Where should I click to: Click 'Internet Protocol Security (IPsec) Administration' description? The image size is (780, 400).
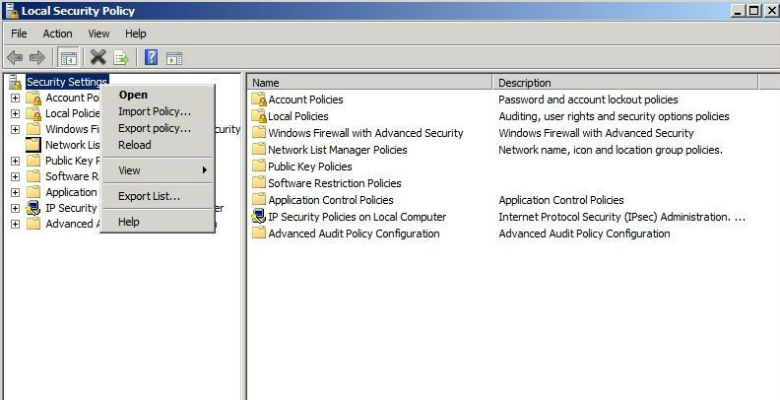click(x=622, y=217)
